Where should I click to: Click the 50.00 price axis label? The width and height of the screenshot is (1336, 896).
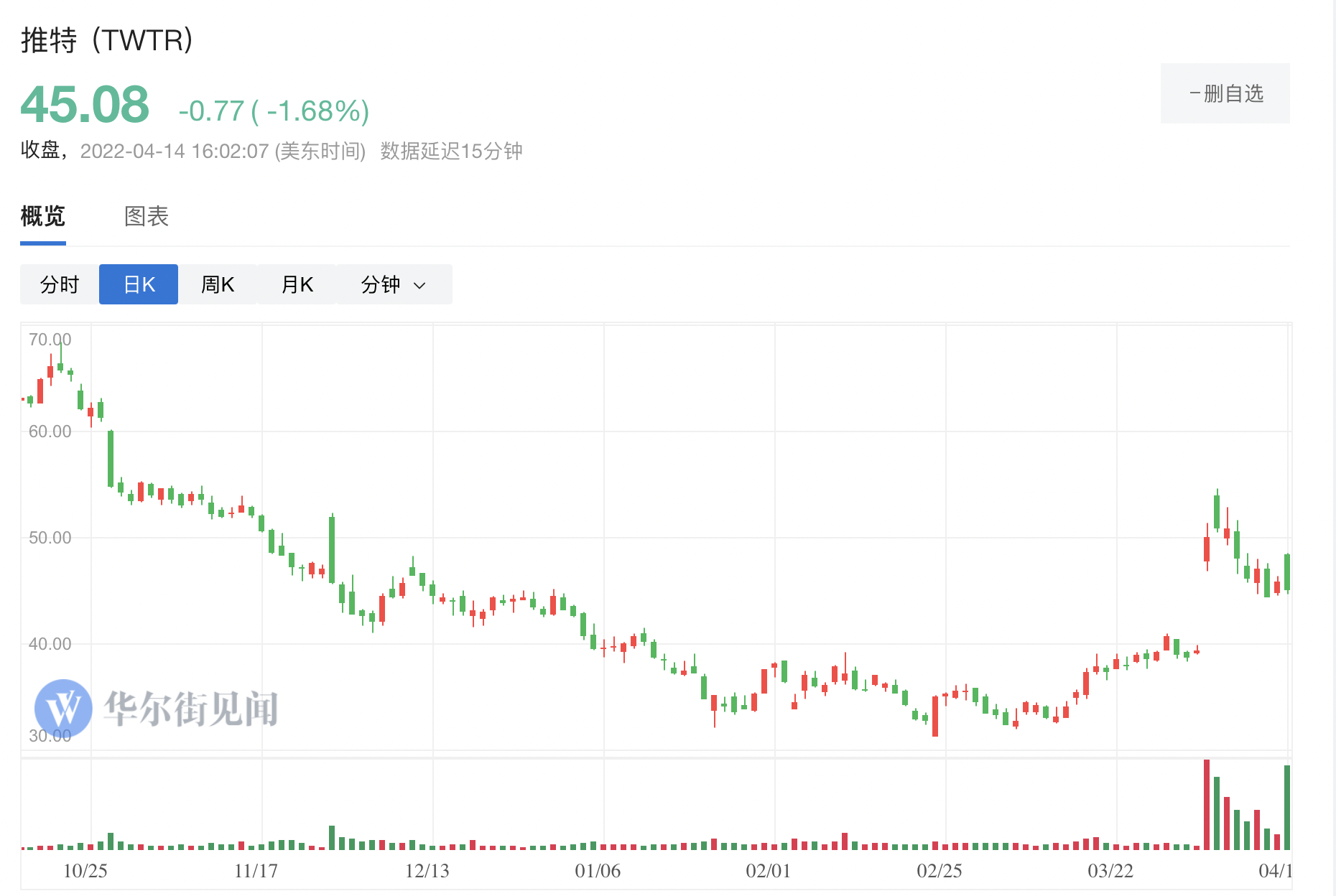click(x=50, y=538)
